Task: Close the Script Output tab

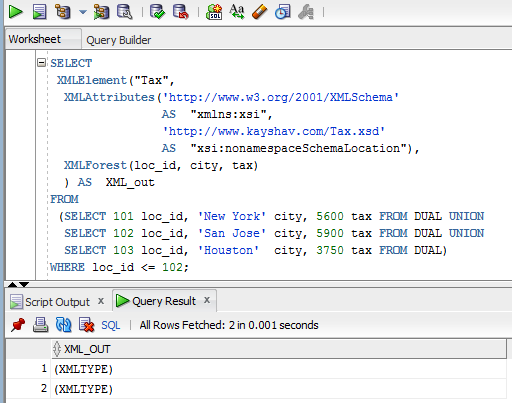Action: [x=101, y=301]
